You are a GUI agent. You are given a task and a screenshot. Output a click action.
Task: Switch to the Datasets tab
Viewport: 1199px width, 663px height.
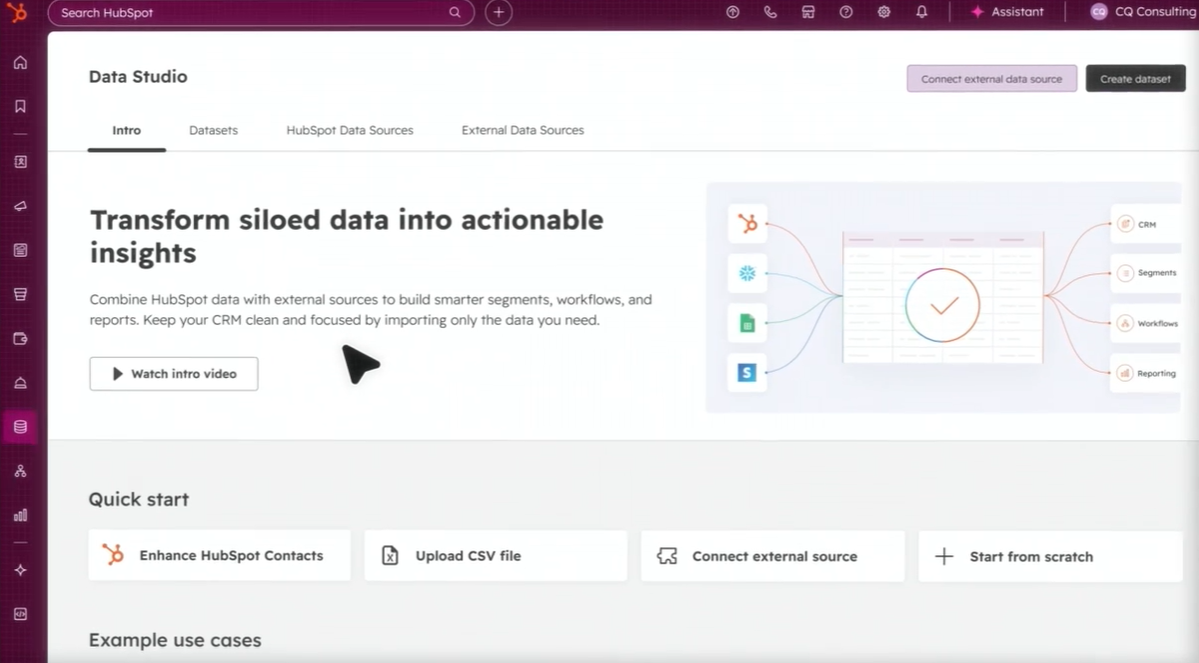pyautogui.click(x=213, y=131)
